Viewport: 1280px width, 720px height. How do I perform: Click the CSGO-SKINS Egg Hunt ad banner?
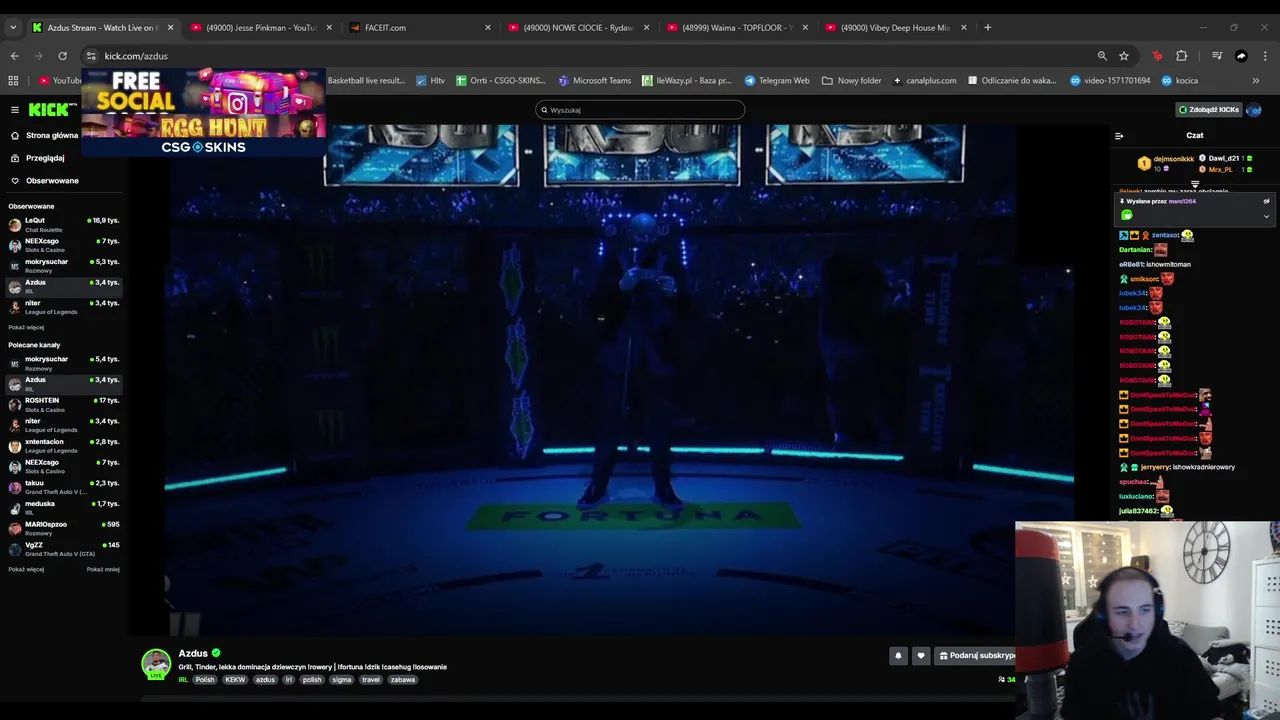point(204,113)
